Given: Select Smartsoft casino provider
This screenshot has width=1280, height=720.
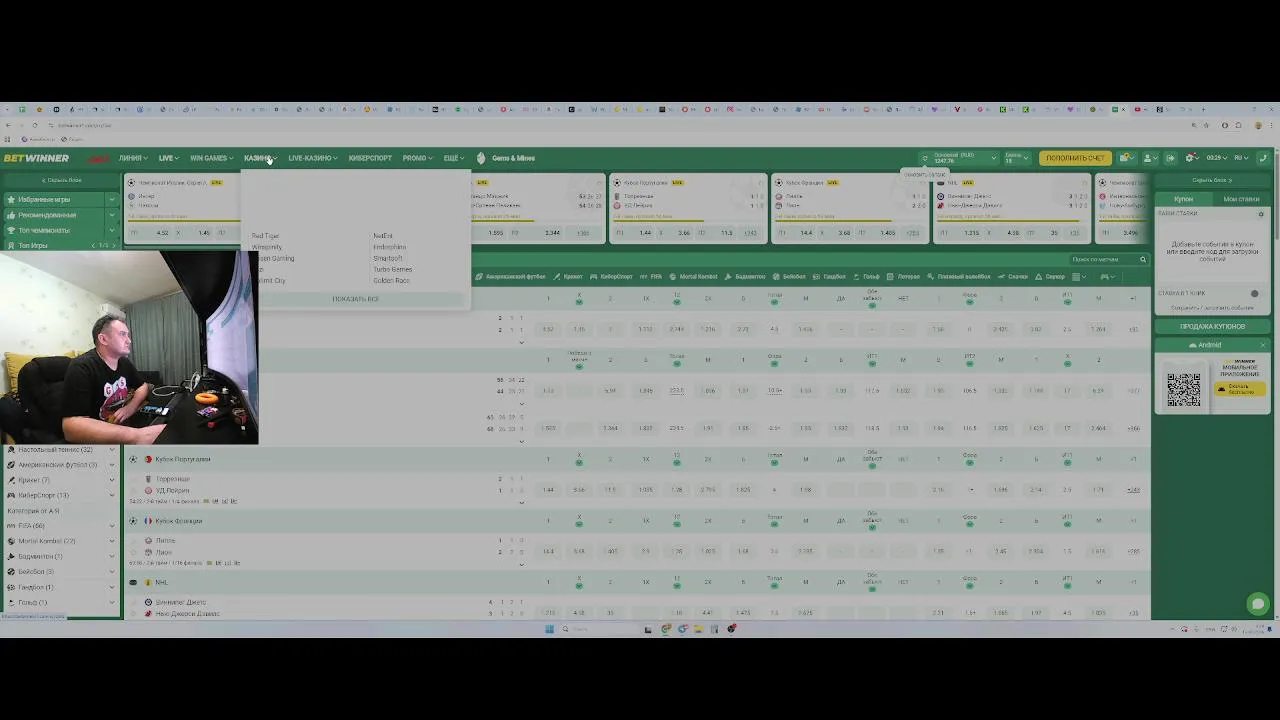Looking at the screenshot, I should coord(387,258).
